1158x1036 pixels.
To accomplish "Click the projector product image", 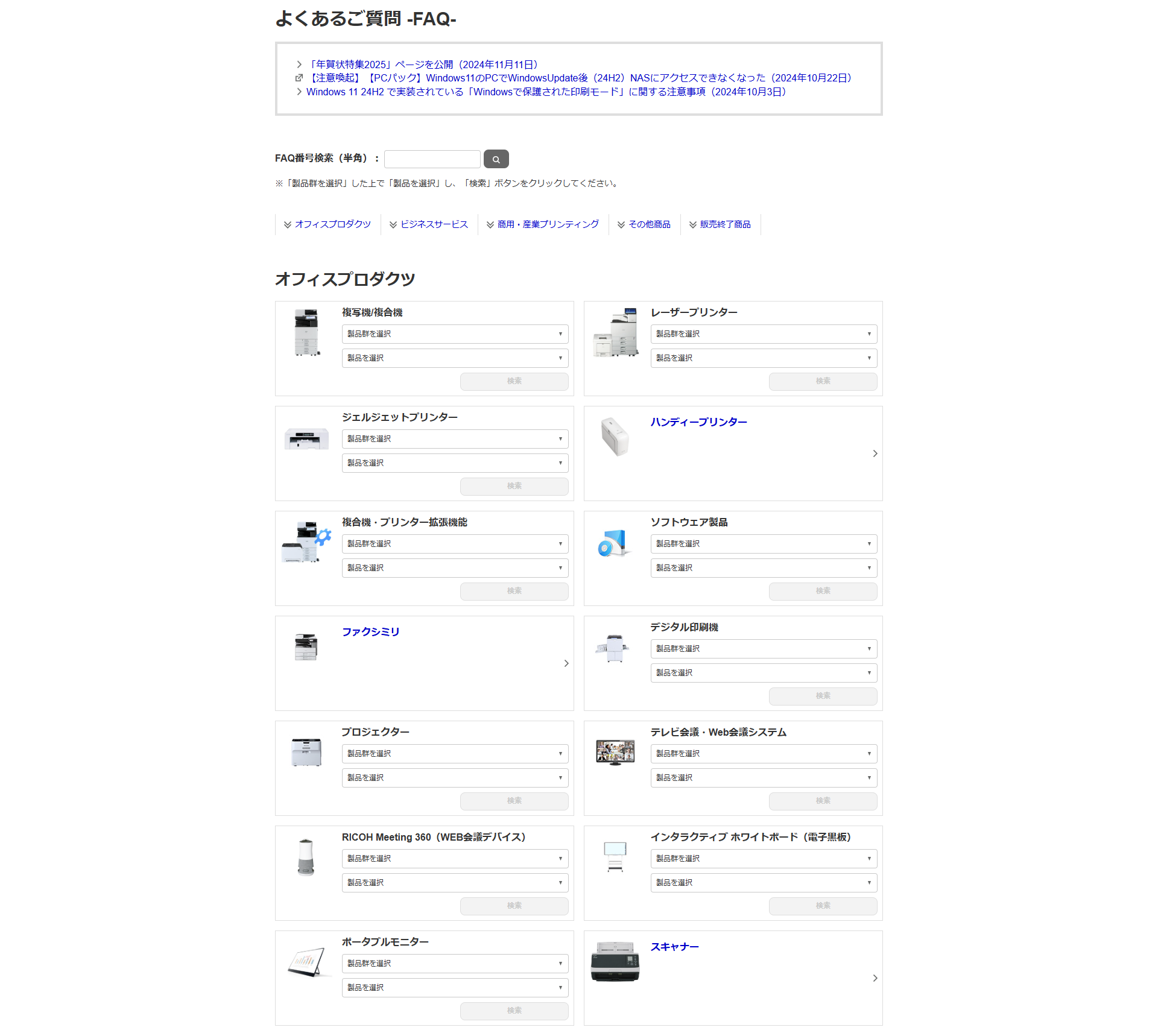I will pos(306,752).
